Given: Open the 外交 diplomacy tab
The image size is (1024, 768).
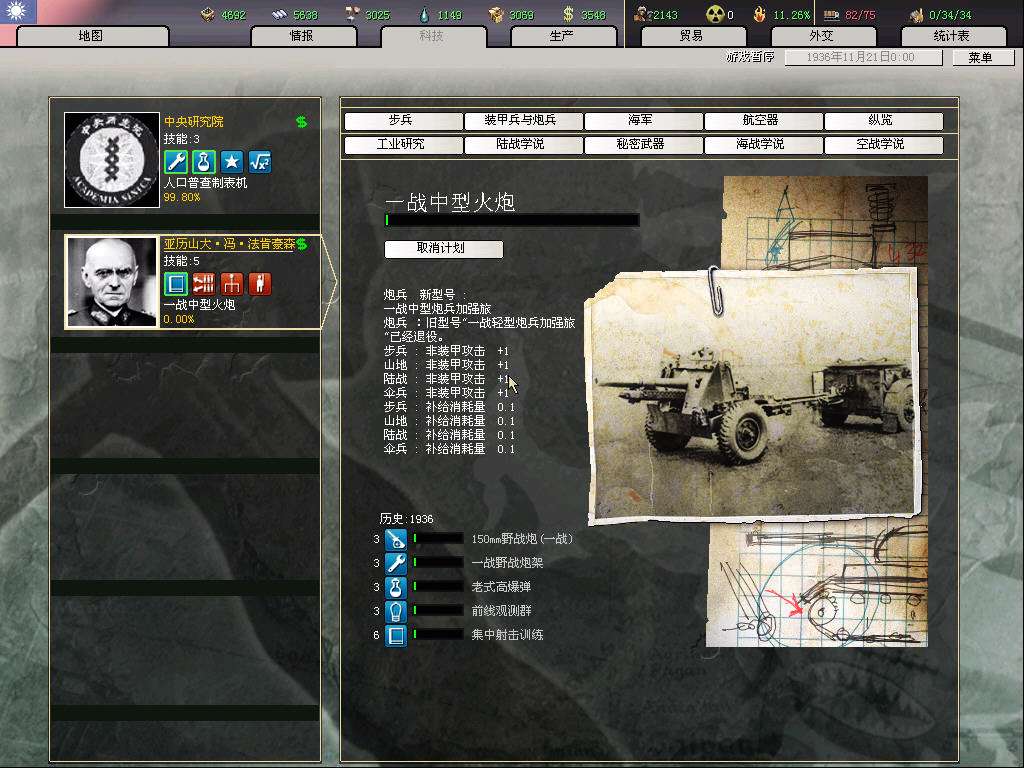Looking at the screenshot, I should (x=822, y=36).
